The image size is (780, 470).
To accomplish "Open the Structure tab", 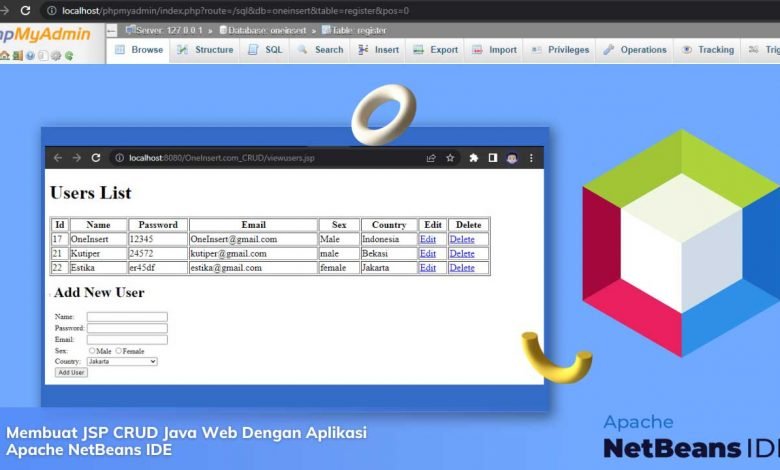I will (x=205, y=50).
